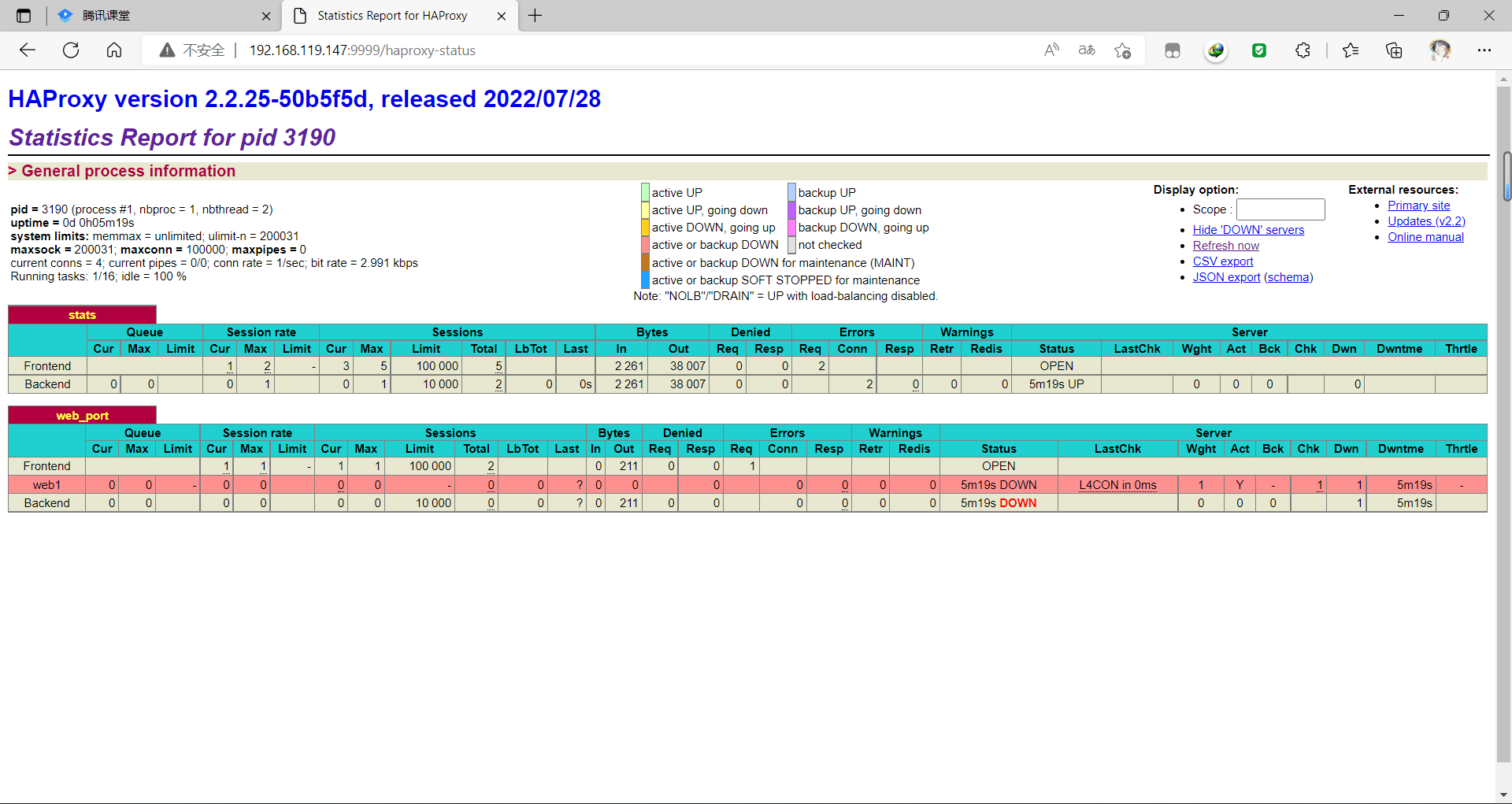Open browser home page
This screenshot has width=1512, height=804.
[x=114, y=50]
